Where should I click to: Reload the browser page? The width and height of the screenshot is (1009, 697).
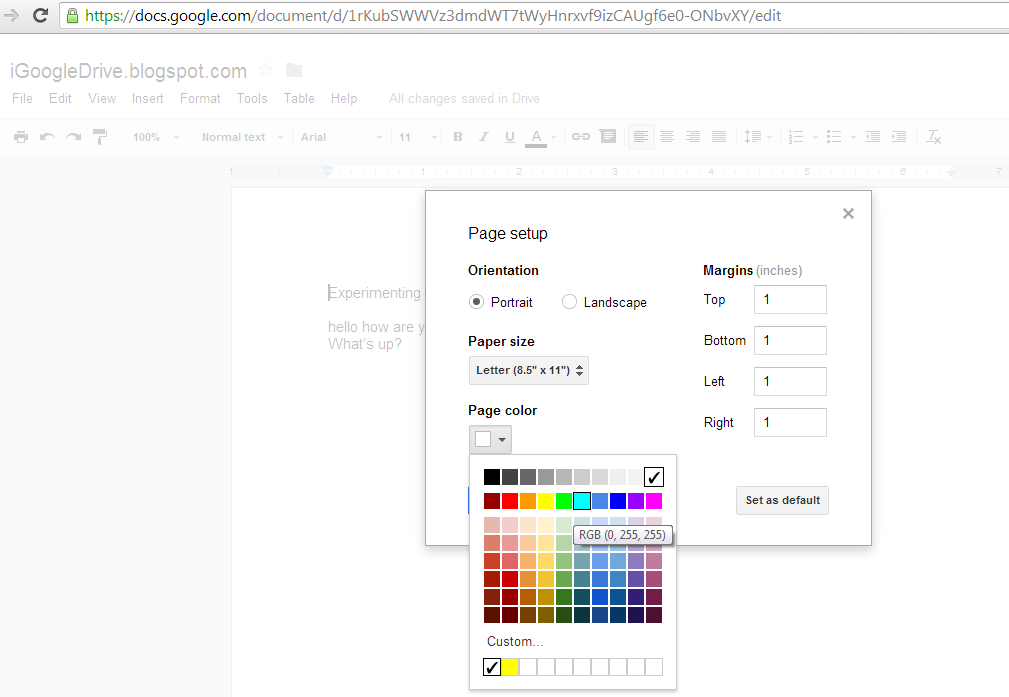point(41,15)
